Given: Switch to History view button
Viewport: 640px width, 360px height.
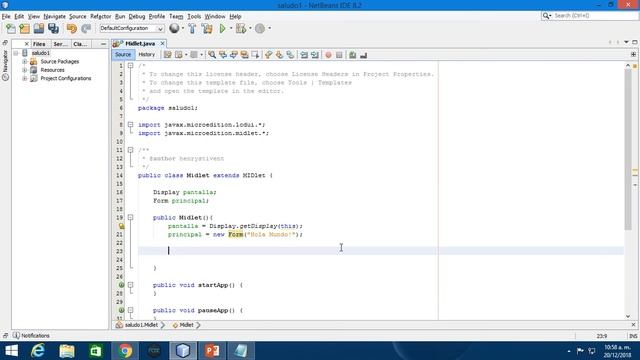Looking at the screenshot, I should [x=147, y=55].
